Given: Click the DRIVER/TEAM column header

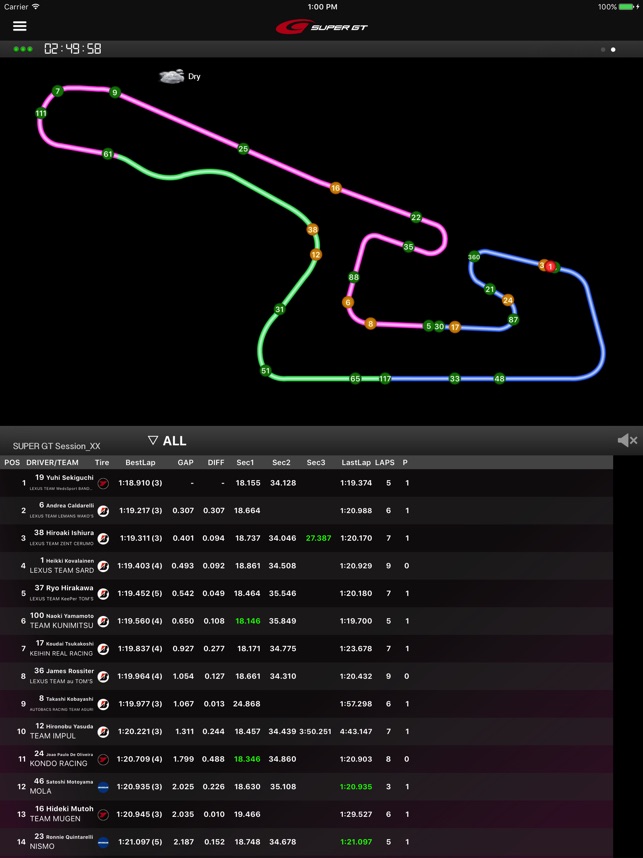Looking at the screenshot, I should tap(53, 462).
